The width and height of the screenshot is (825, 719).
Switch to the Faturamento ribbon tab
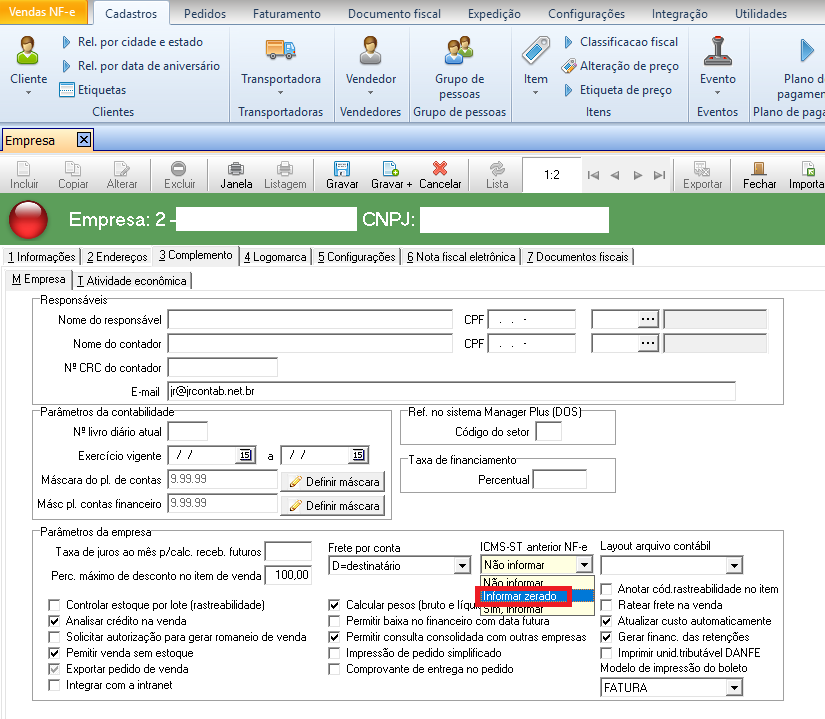pyautogui.click(x=287, y=14)
